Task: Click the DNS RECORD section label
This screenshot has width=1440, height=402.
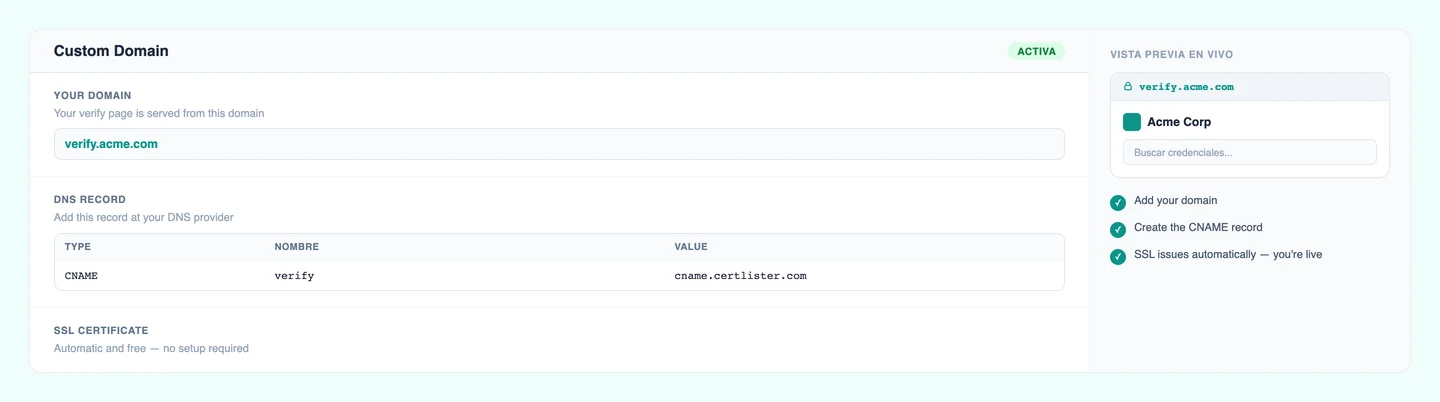Action: 90,200
